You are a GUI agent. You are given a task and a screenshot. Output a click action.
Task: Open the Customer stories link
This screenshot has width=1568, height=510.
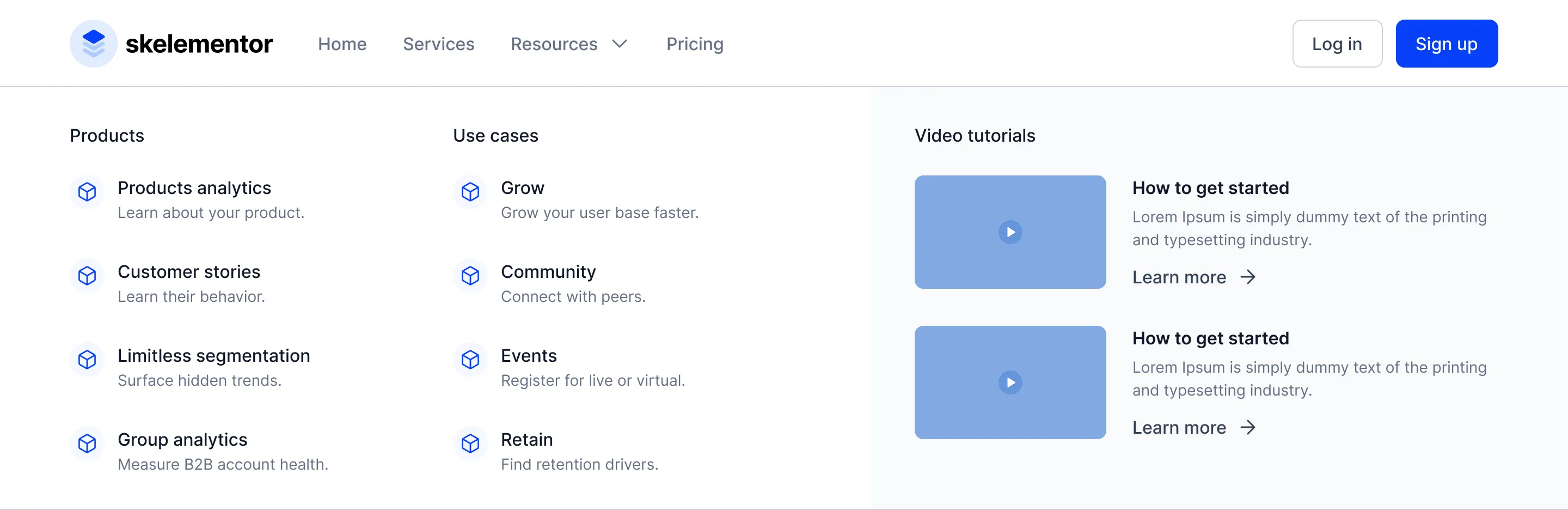189,272
